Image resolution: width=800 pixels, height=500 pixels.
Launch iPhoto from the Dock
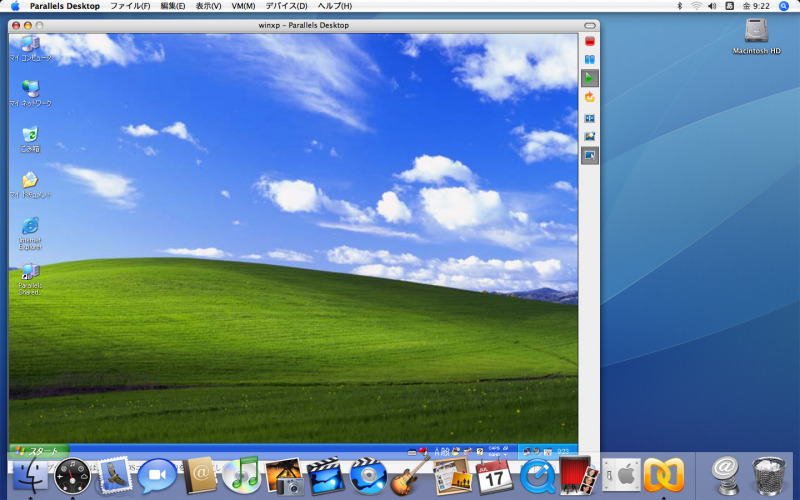coord(284,476)
